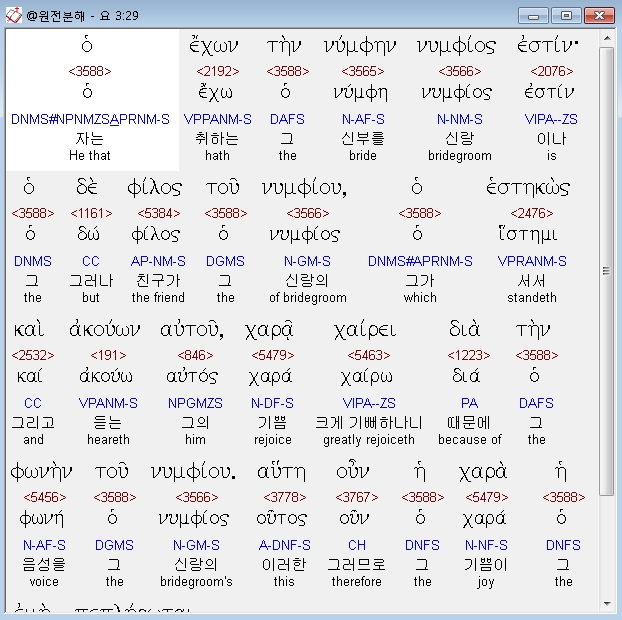Click the scrollbar up arrow
Screen dimensions: 622x620
coord(607,38)
